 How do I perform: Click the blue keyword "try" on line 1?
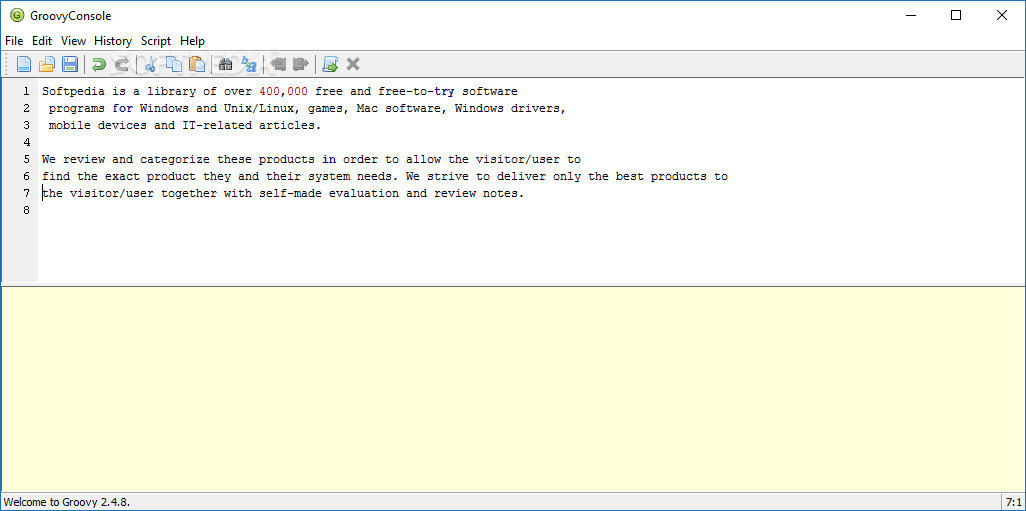[x=444, y=92]
